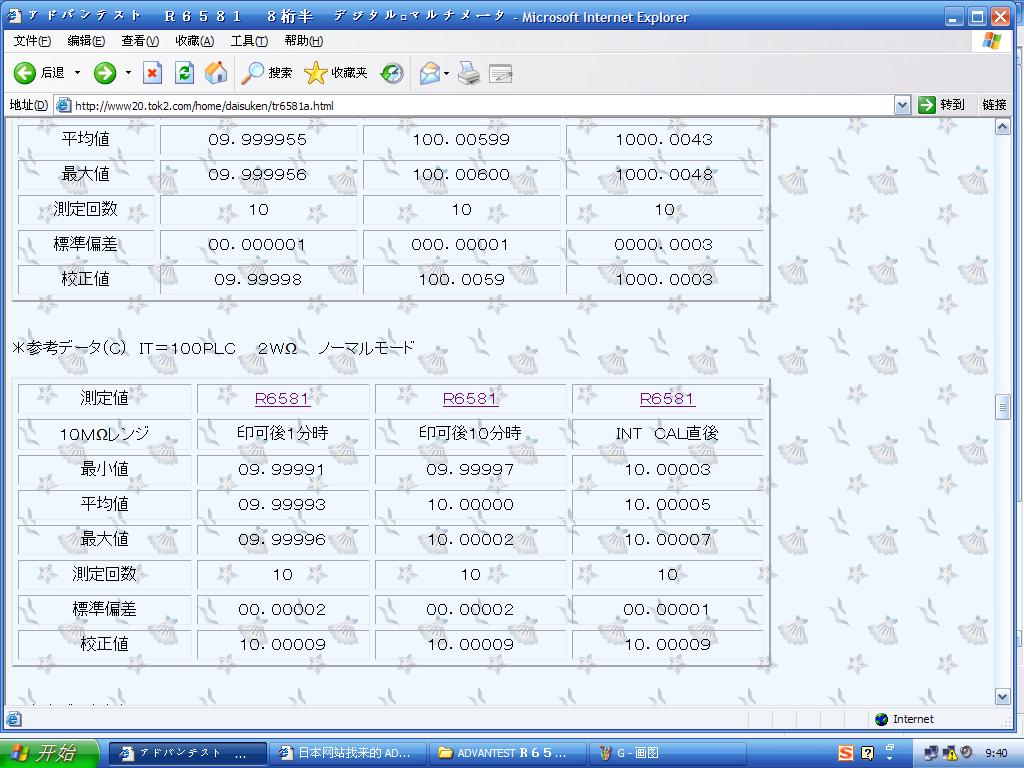The height and width of the screenshot is (768, 1024).
Task: Click the Internet zone globe icon
Action: click(x=882, y=719)
